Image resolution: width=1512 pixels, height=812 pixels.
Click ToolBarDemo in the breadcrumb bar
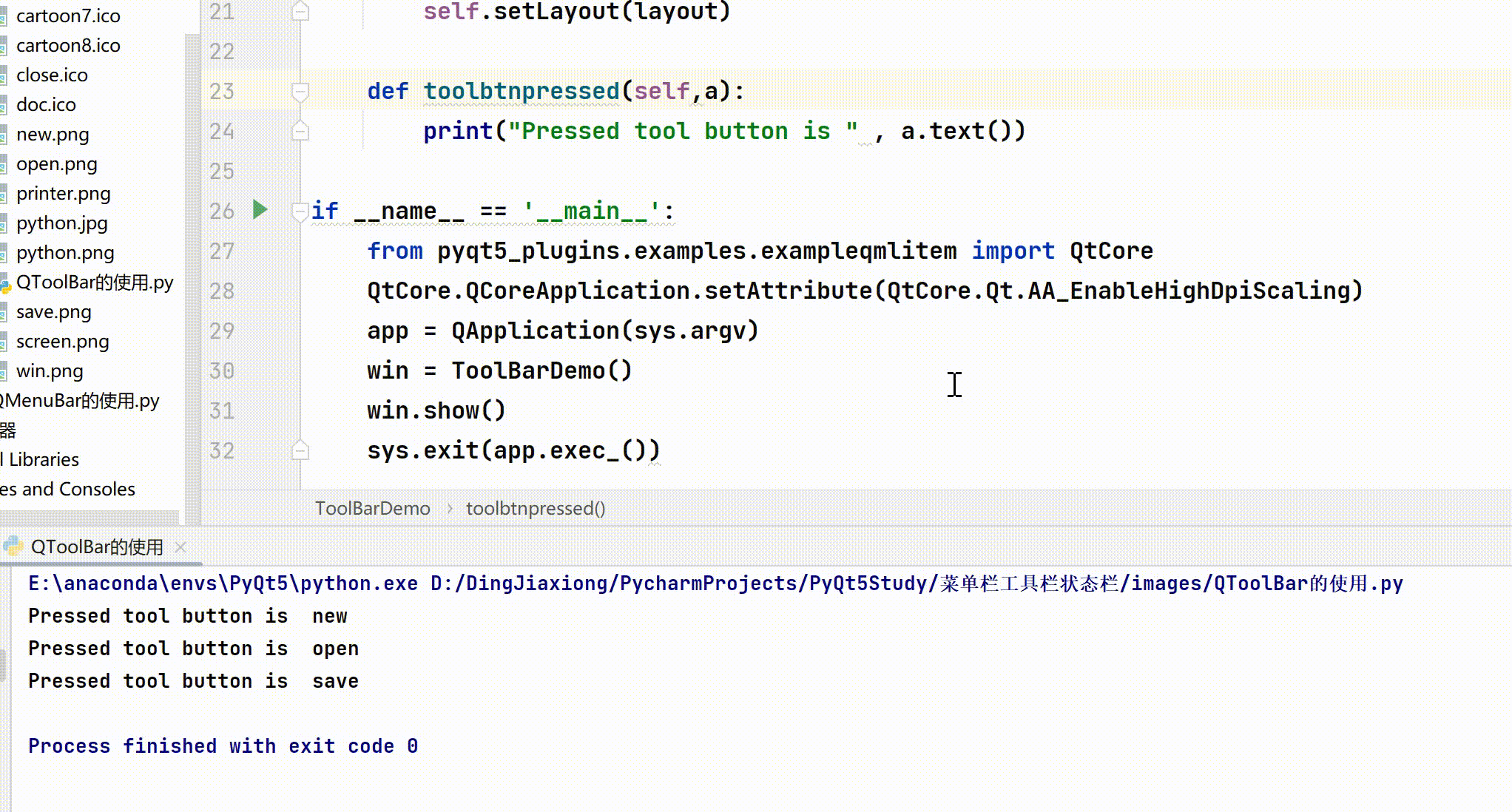(372, 509)
